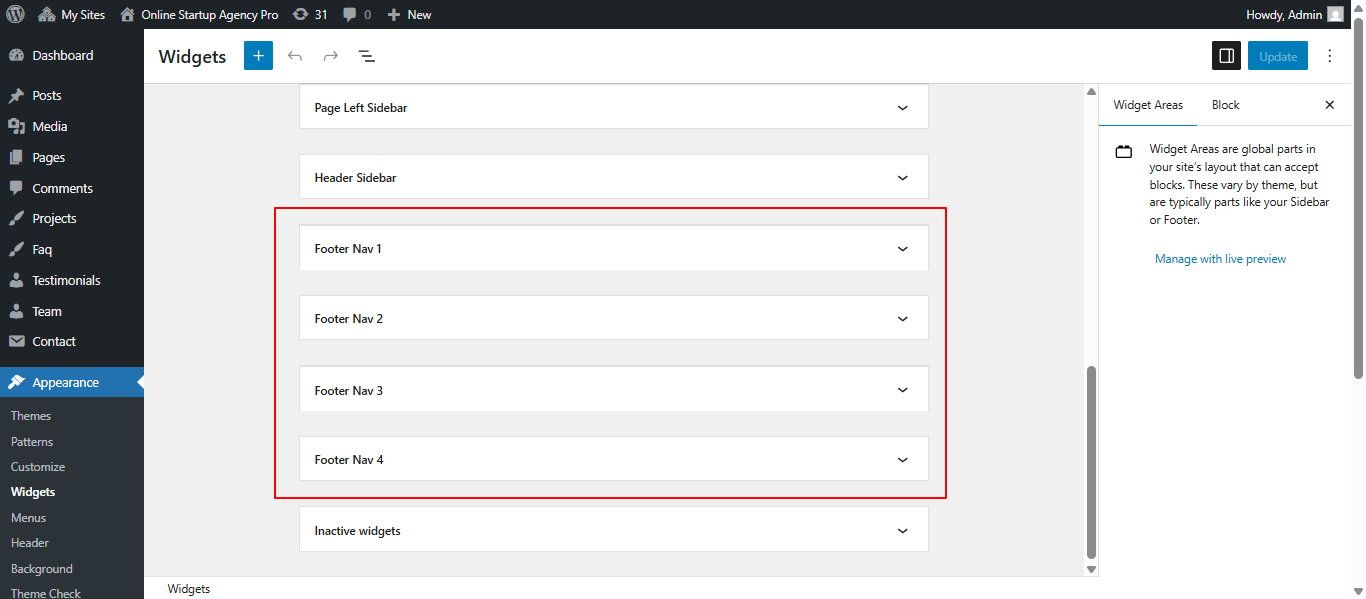Open the pending updates indicator showing 31
The height and width of the screenshot is (599, 1366).
point(311,14)
